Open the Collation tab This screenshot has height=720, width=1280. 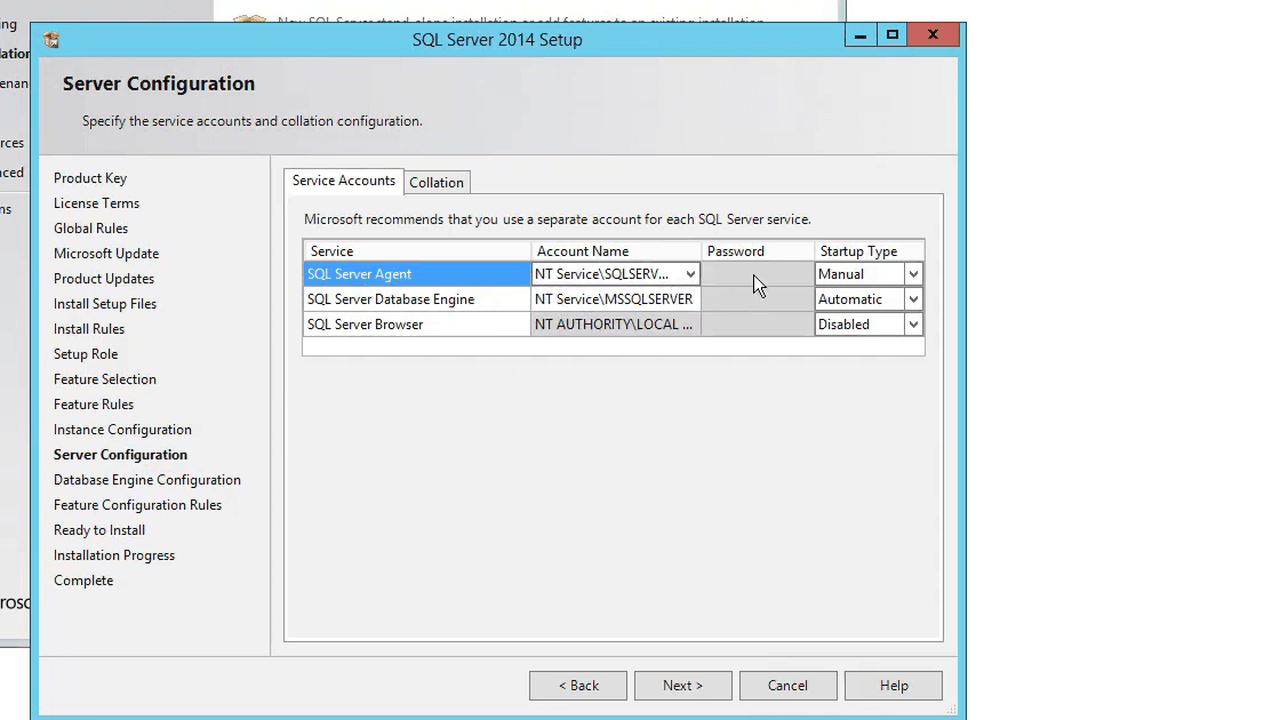pyautogui.click(x=436, y=182)
